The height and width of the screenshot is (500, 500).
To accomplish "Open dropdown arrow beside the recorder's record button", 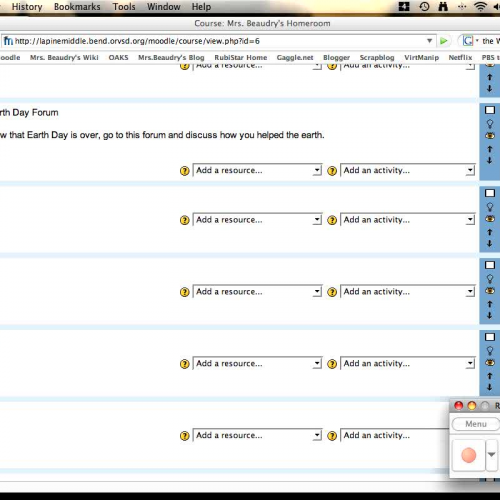I will click(491, 455).
